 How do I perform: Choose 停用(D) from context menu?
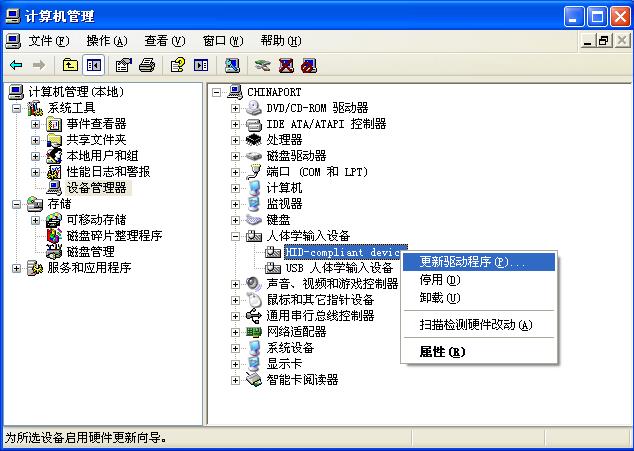click(x=479, y=280)
